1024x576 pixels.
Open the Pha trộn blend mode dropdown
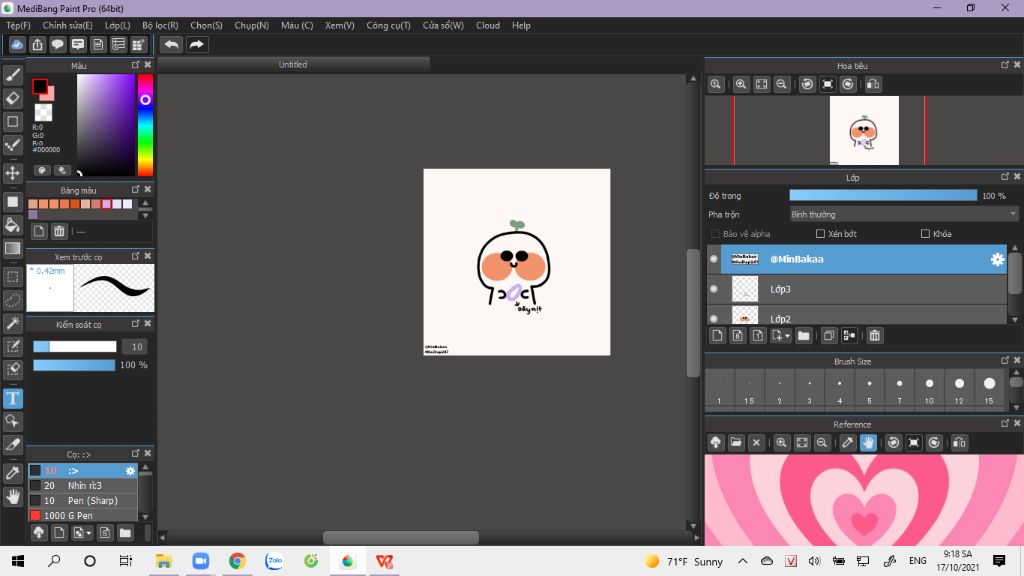point(904,214)
